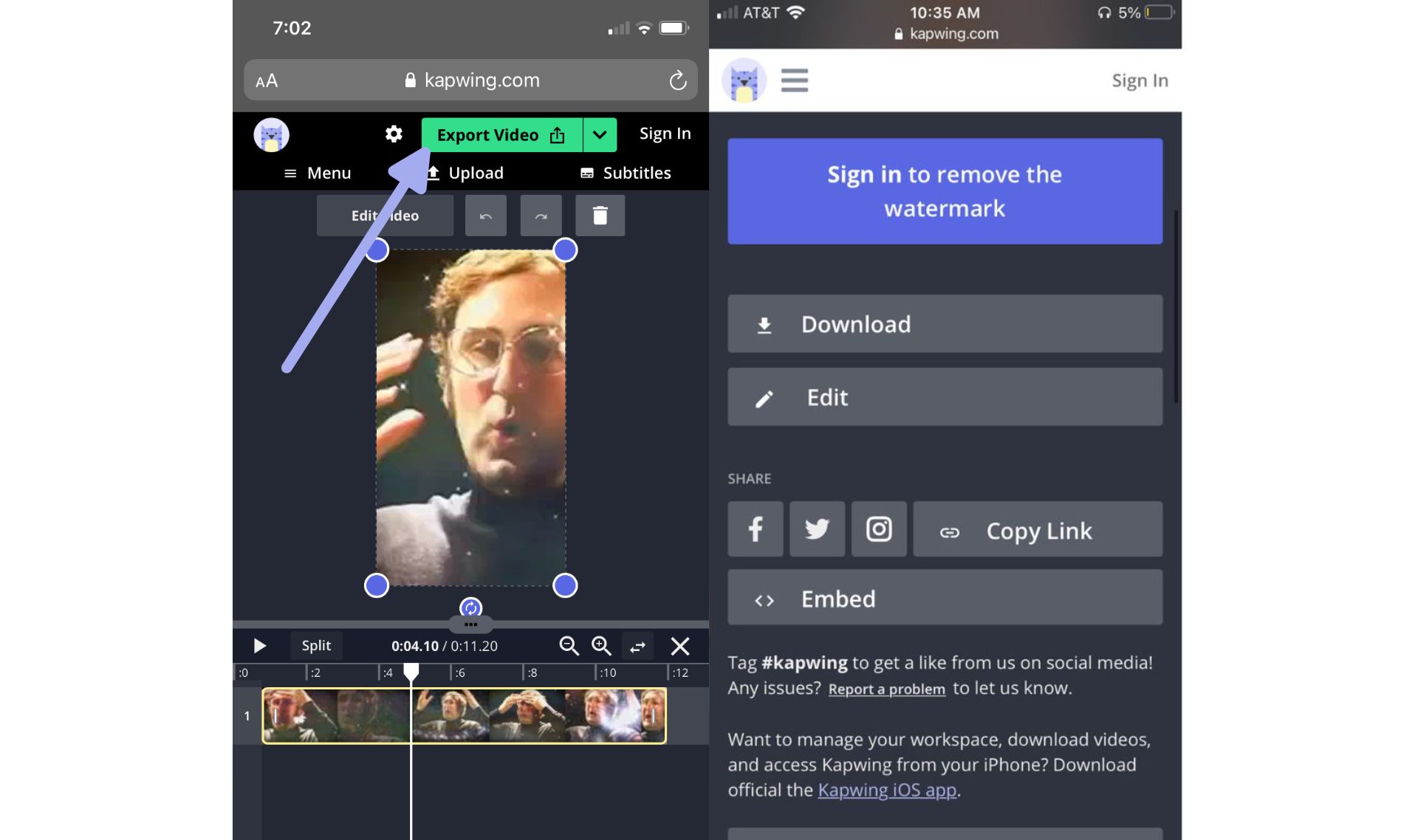Click the Kapwing iOS app link
This screenshot has height=840, width=1418.
pyautogui.click(x=886, y=790)
